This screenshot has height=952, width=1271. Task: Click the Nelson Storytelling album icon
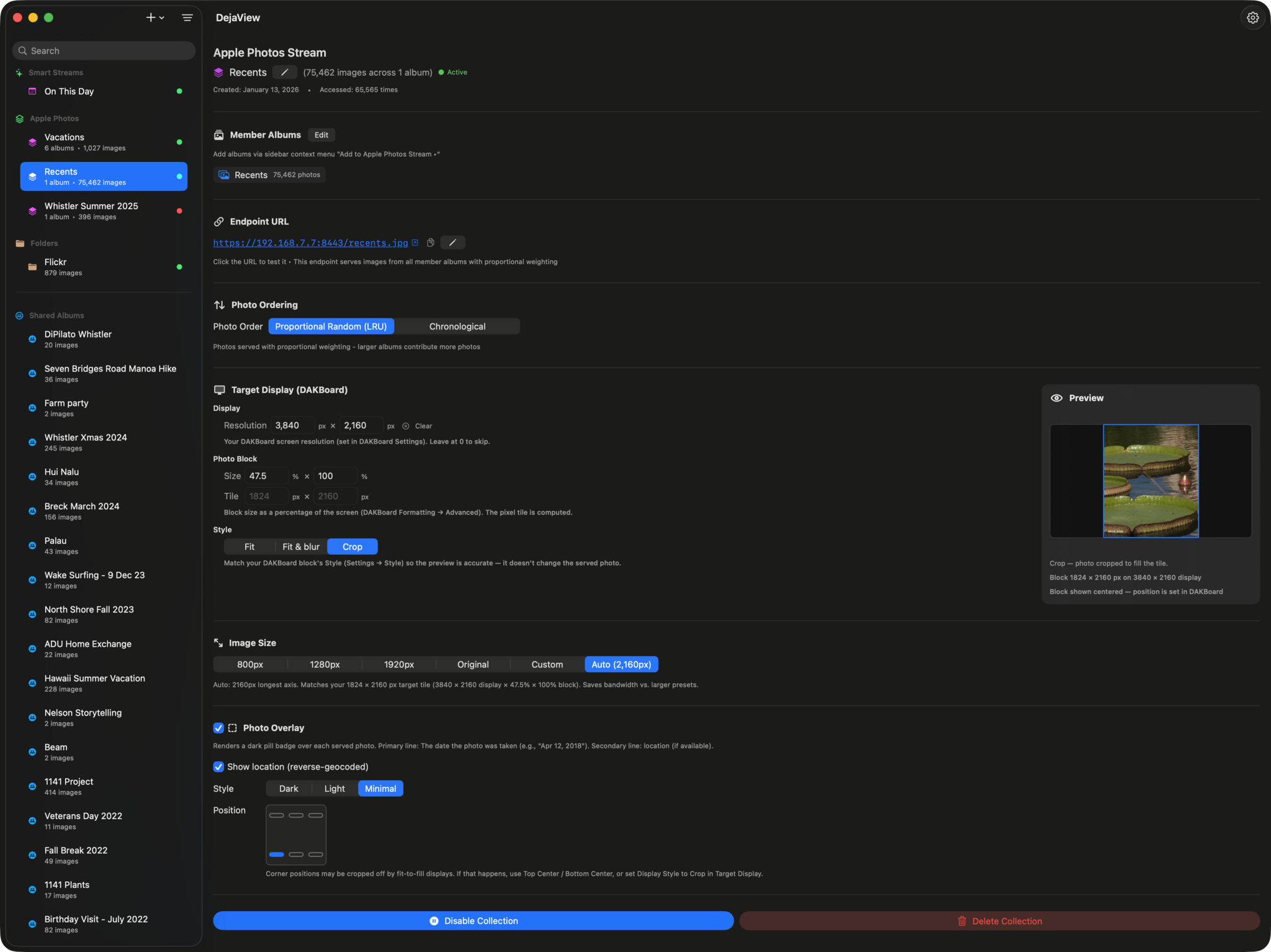tap(32, 718)
